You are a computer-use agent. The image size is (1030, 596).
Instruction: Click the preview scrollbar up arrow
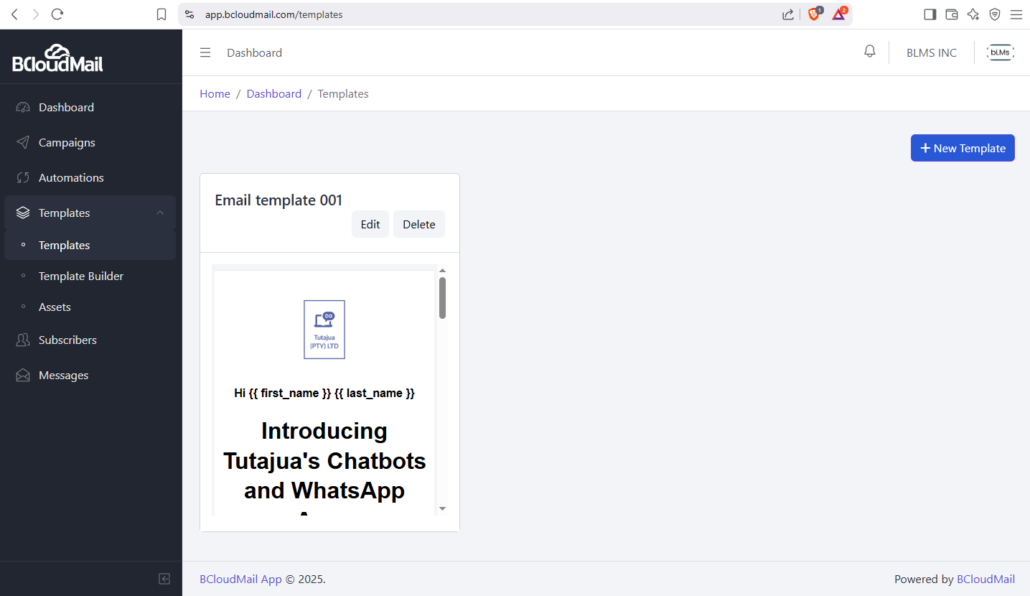(442, 270)
